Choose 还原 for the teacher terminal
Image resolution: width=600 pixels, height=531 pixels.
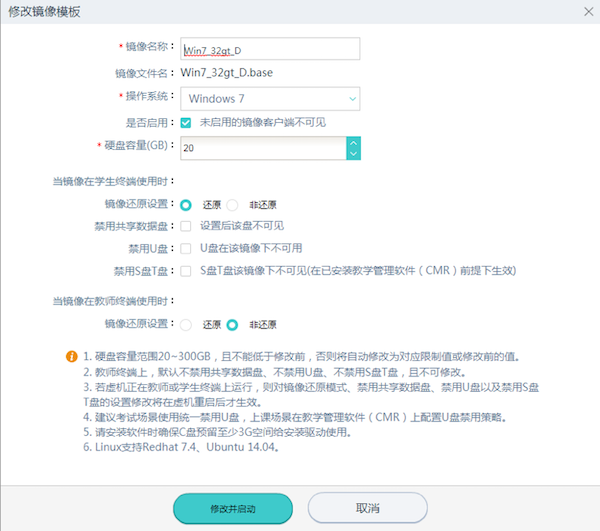(186, 324)
